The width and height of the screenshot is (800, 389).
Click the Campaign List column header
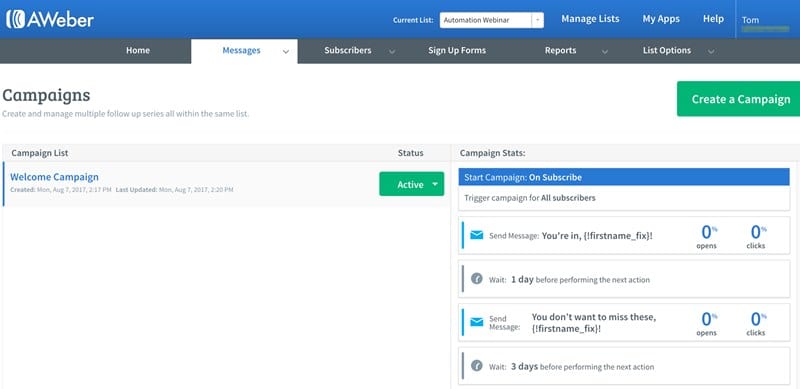pos(40,153)
